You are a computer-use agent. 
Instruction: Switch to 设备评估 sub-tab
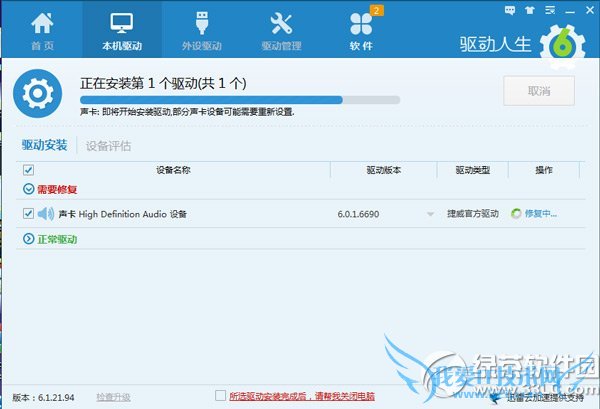point(108,146)
